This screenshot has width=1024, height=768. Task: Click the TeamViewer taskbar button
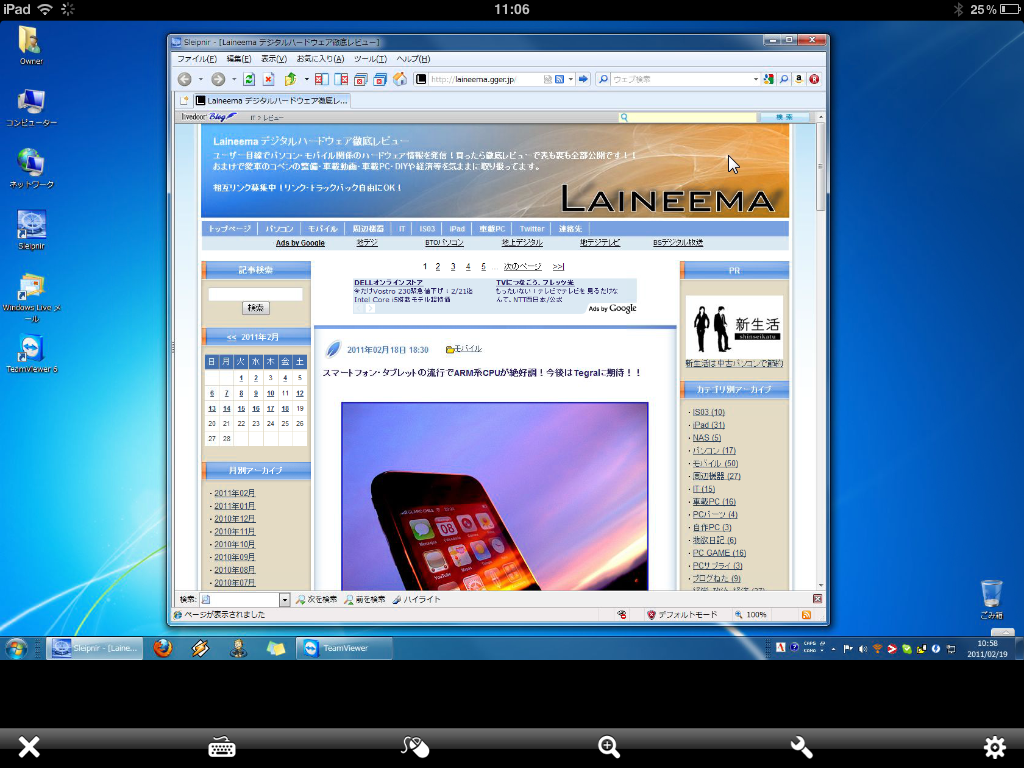point(344,648)
